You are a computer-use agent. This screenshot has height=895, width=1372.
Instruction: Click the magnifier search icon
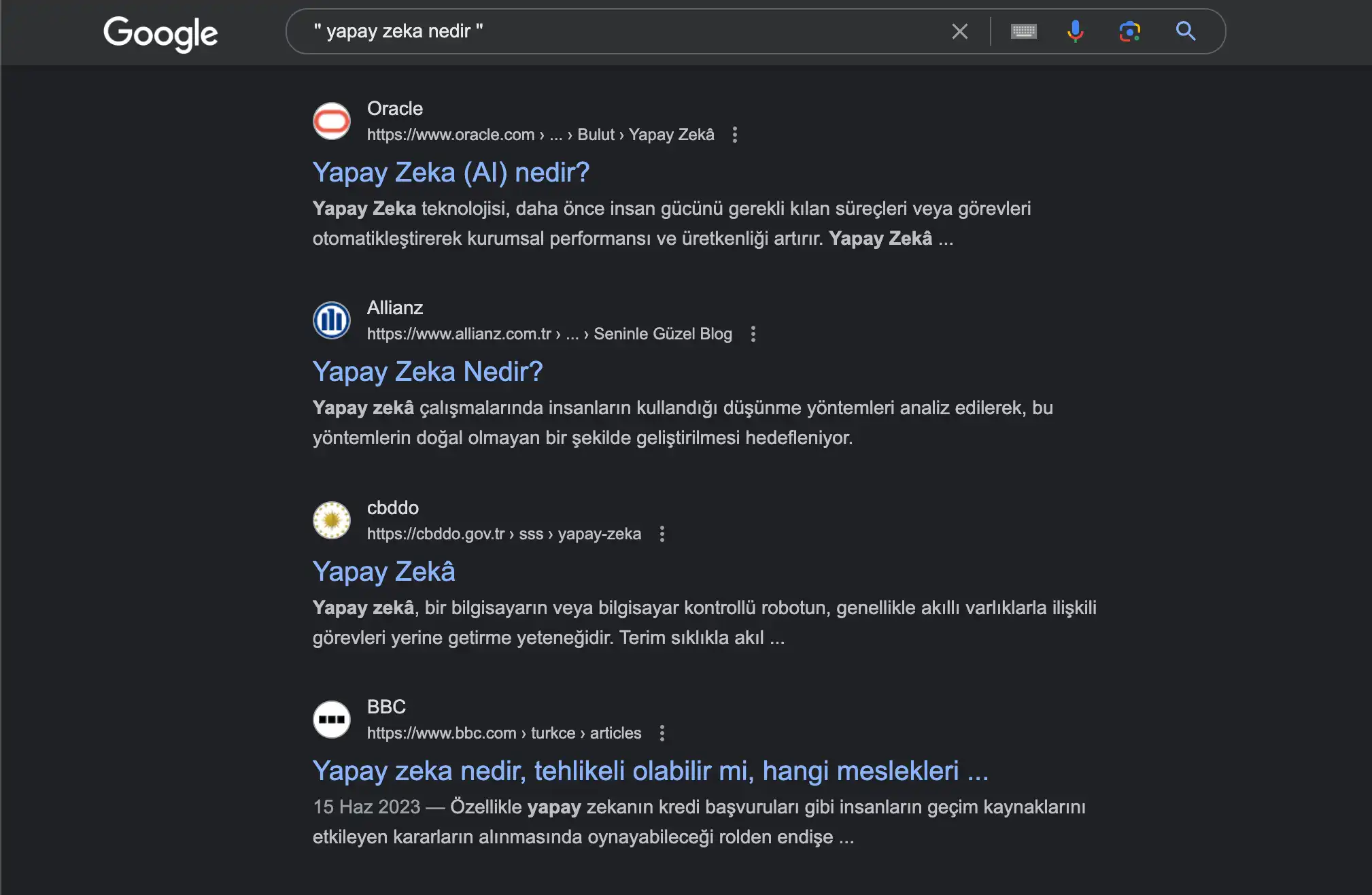(1185, 31)
